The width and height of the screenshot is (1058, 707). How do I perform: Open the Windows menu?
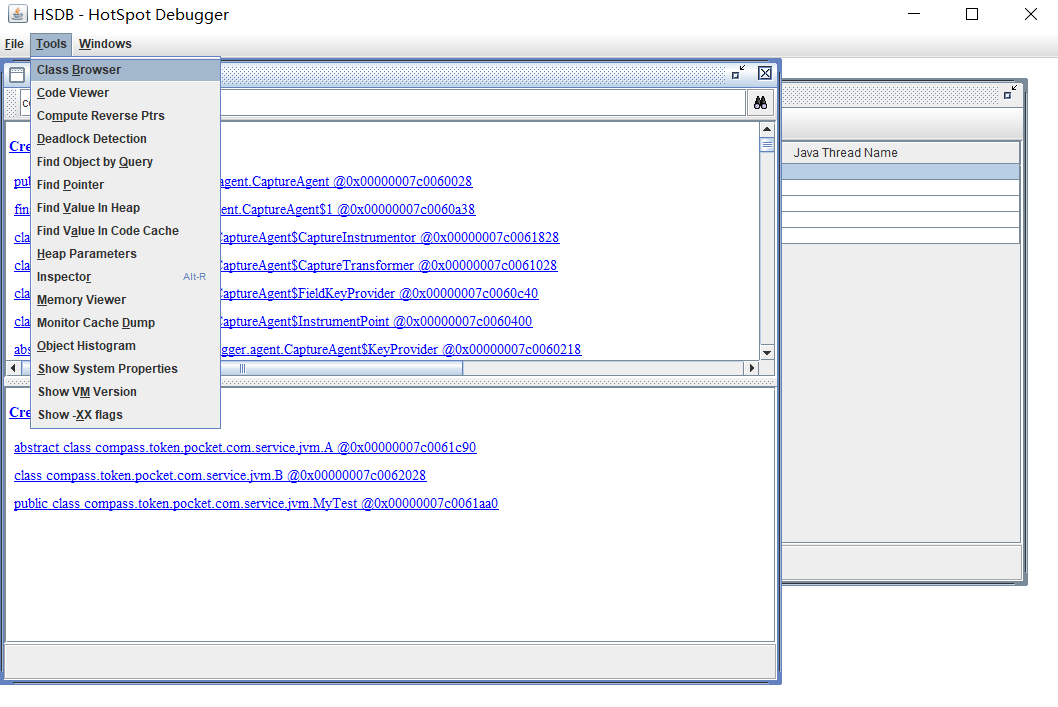105,44
